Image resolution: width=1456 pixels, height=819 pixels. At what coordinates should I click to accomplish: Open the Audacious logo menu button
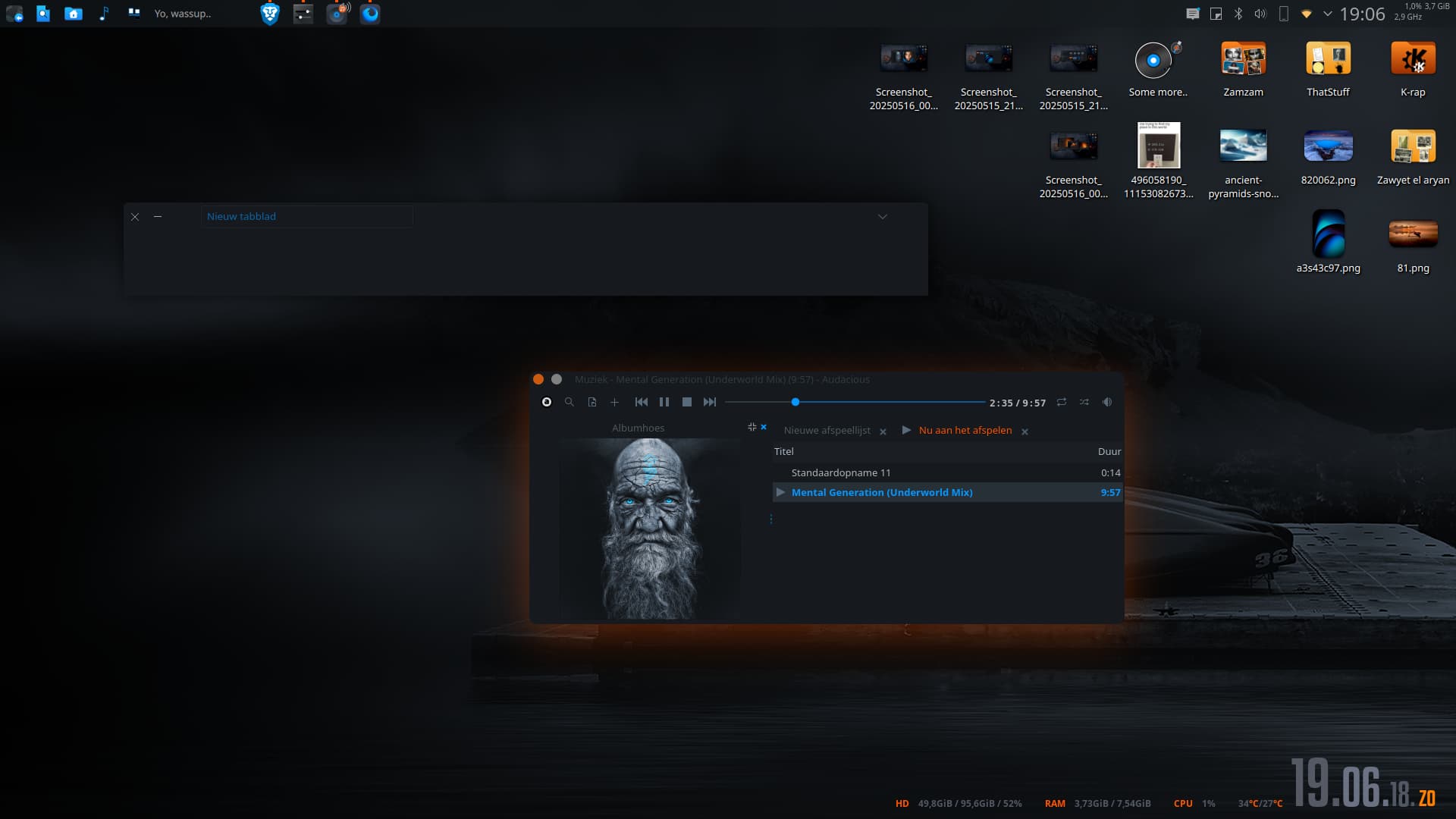[547, 402]
